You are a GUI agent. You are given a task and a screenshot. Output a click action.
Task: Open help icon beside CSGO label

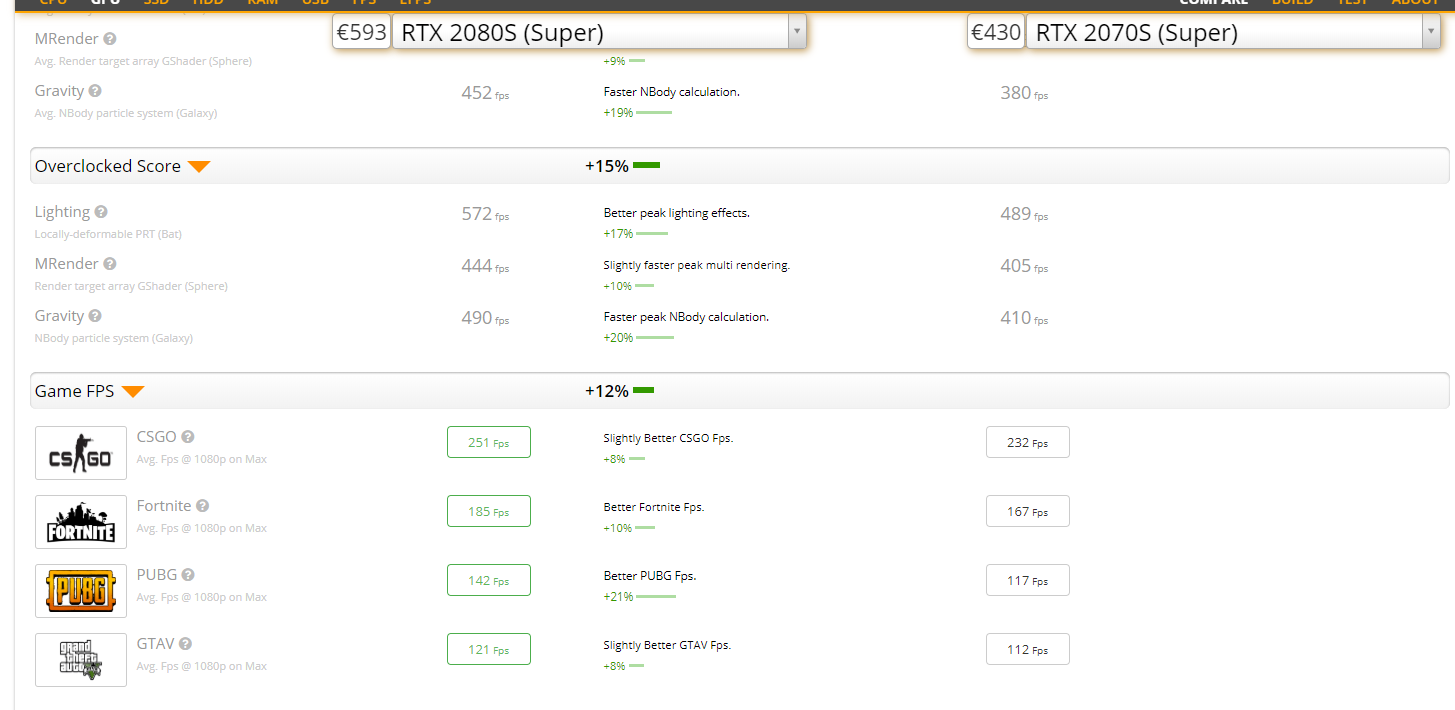188,437
